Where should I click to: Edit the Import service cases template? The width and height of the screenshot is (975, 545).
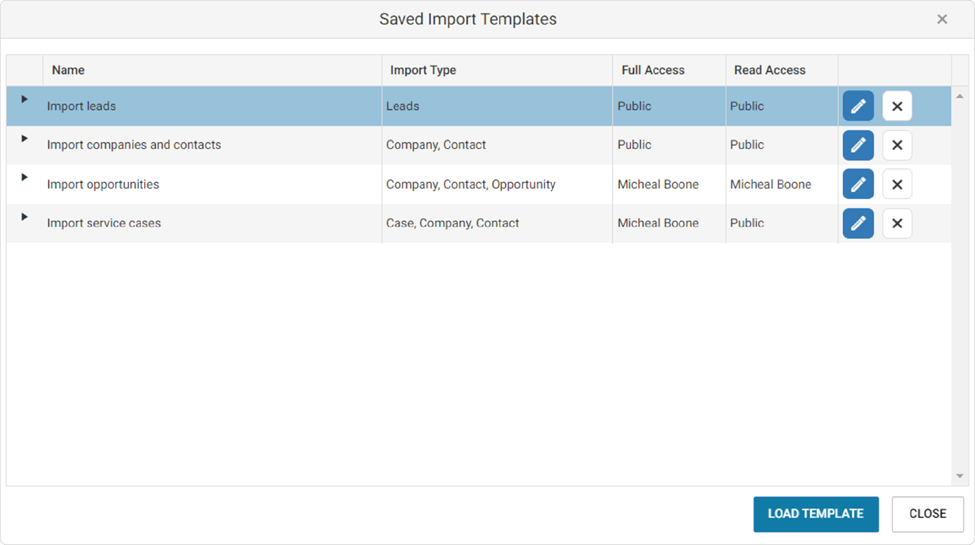pos(858,223)
